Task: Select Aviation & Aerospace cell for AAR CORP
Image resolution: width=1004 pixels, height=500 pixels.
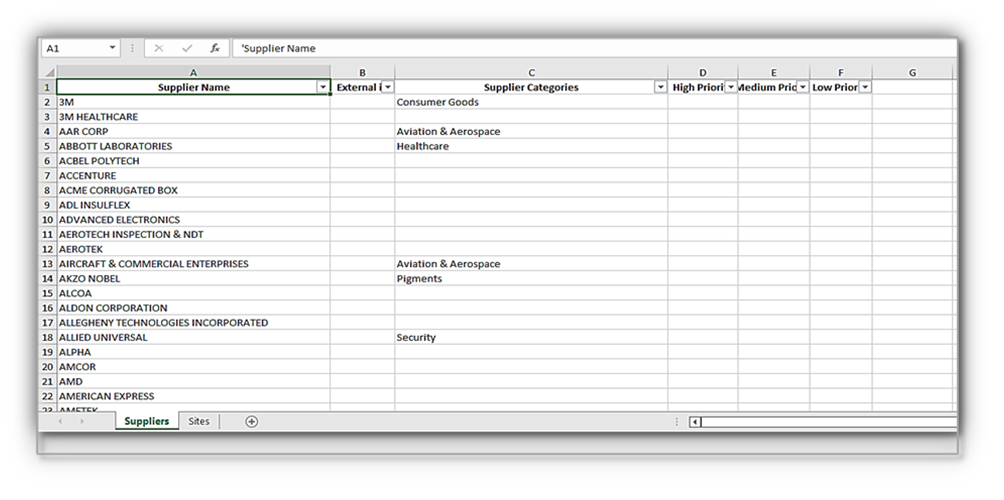Action: coord(531,132)
